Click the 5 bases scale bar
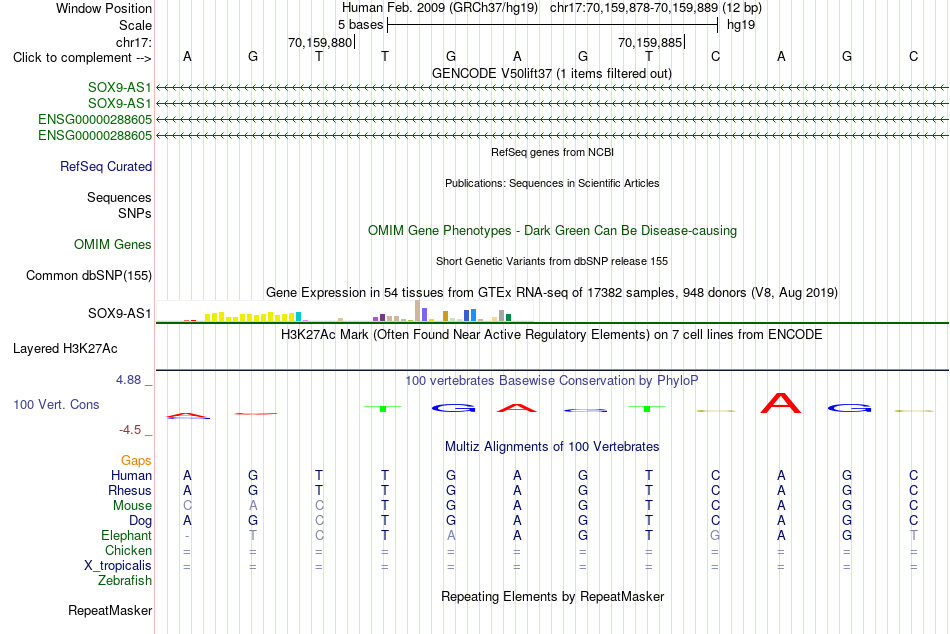 coord(553,25)
